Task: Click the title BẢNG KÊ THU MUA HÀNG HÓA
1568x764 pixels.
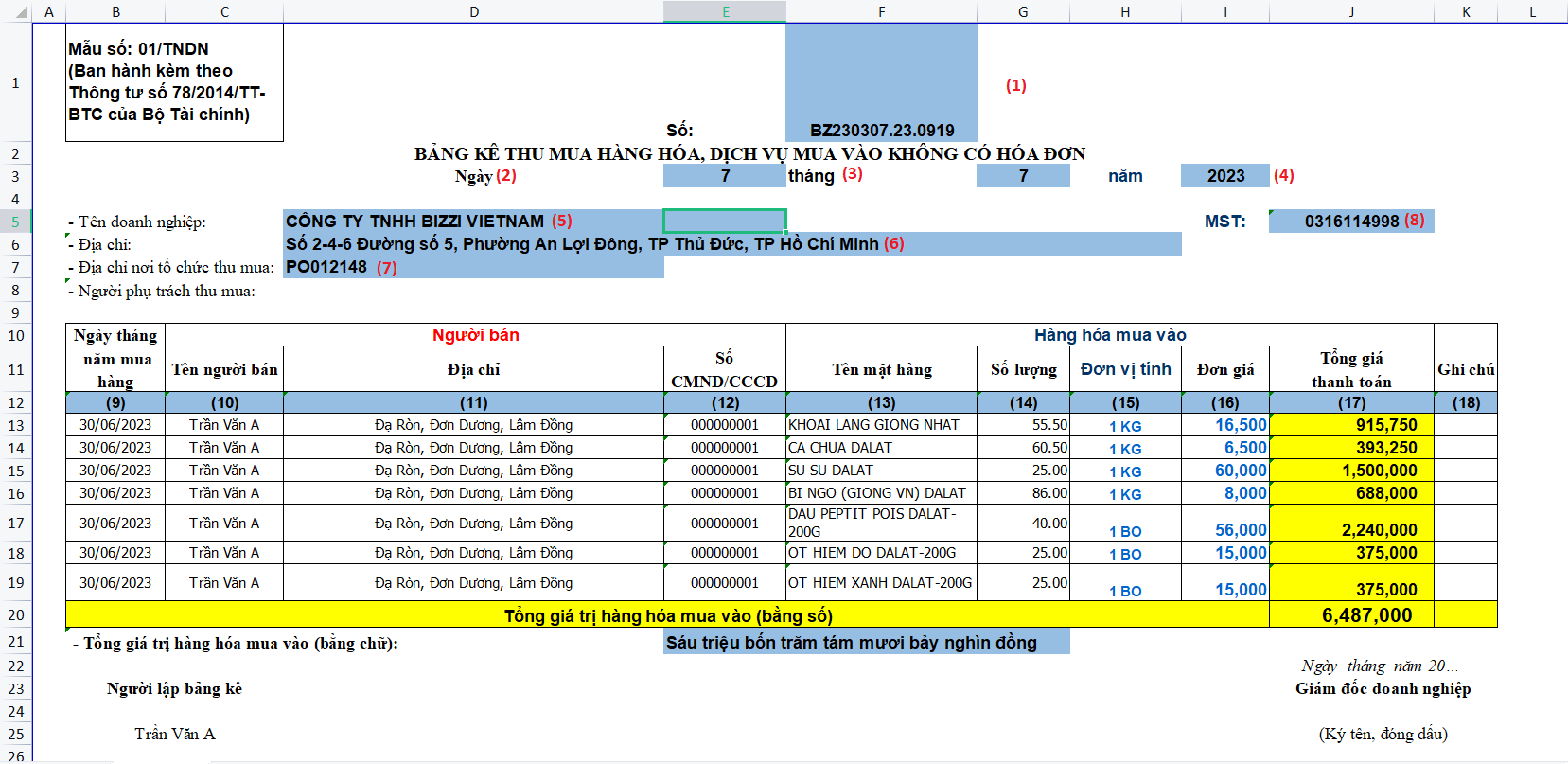Action: point(749,153)
